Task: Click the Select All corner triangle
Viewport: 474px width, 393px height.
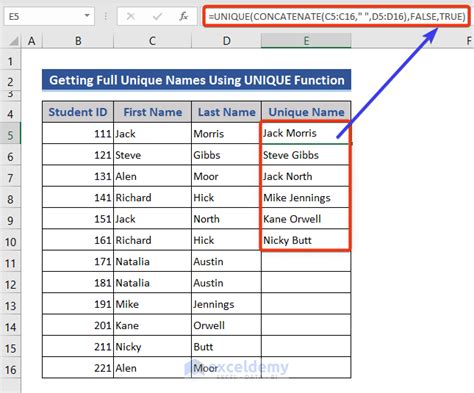Action: (x=13, y=41)
